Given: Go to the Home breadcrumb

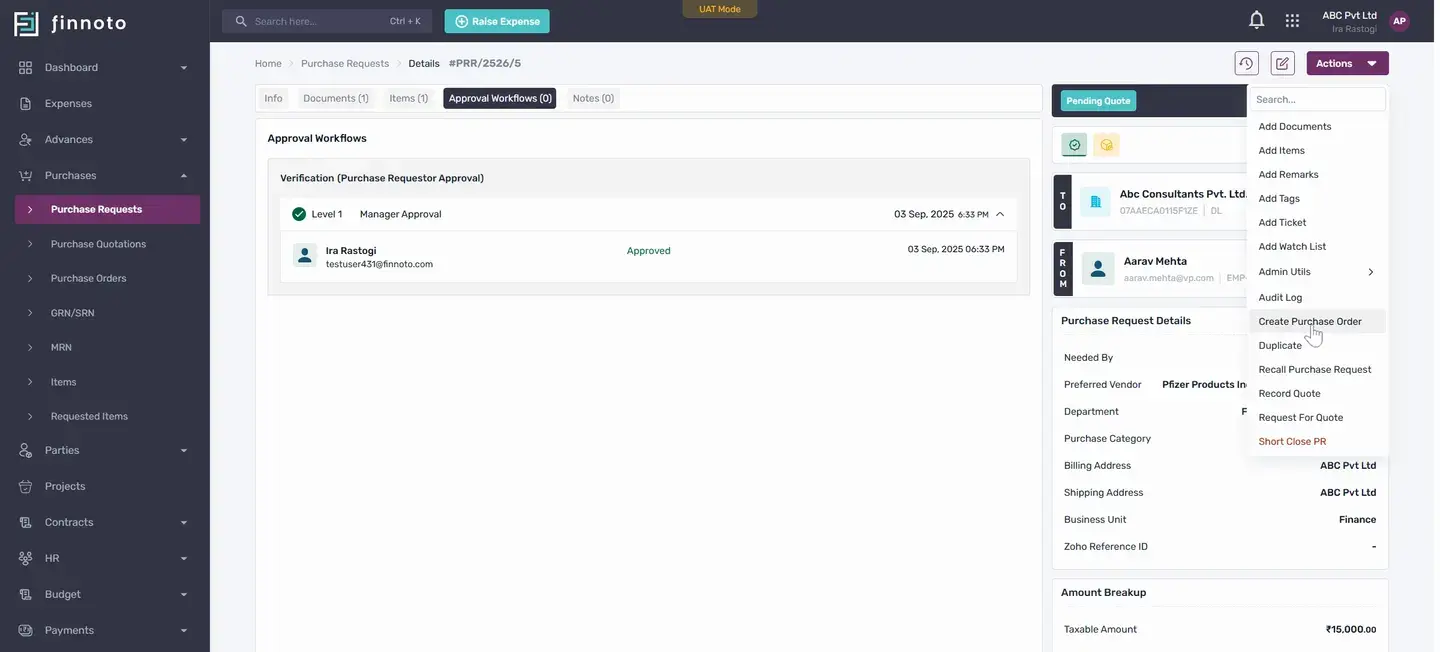Looking at the screenshot, I should tap(268, 63).
